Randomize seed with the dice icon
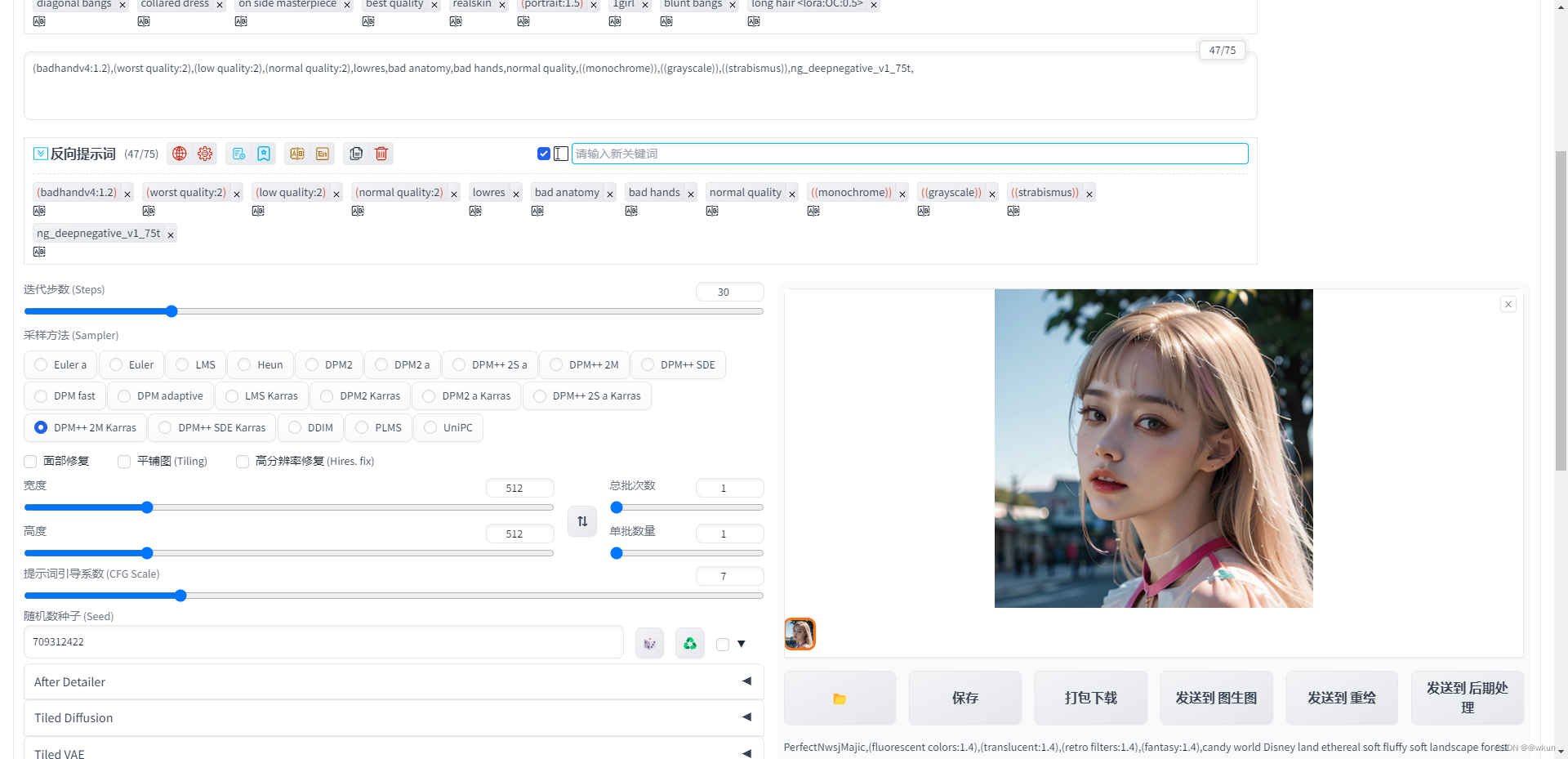Image resolution: width=1568 pixels, height=759 pixels. pos(649,644)
